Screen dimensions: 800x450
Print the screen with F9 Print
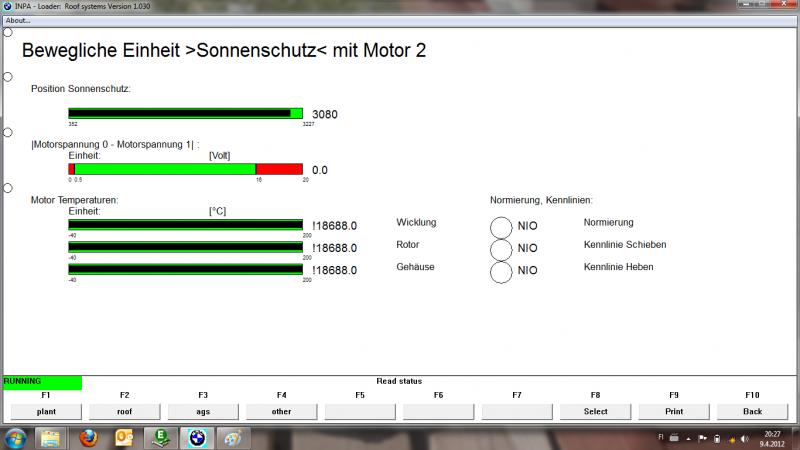click(674, 411)
